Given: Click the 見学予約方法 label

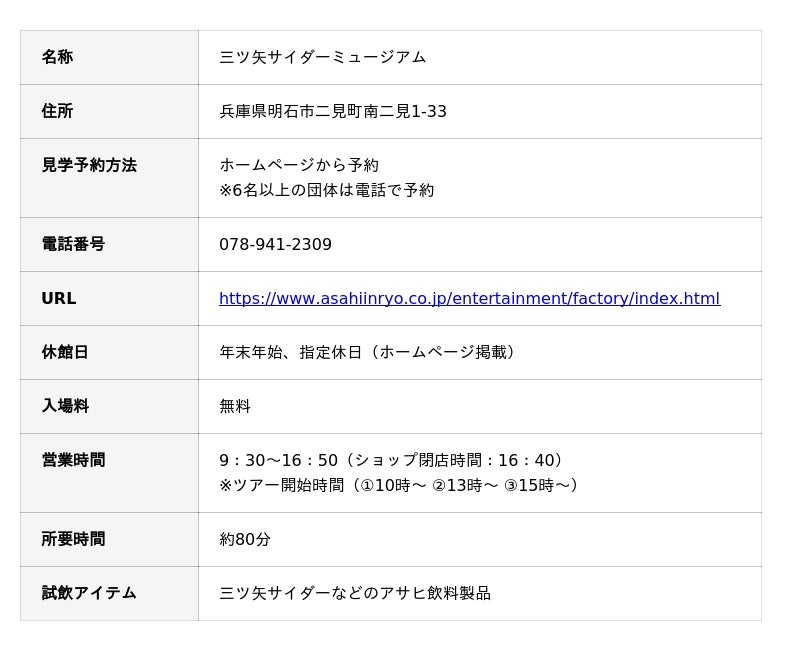Looking at the screenshot, I should (x=89, y=165).
